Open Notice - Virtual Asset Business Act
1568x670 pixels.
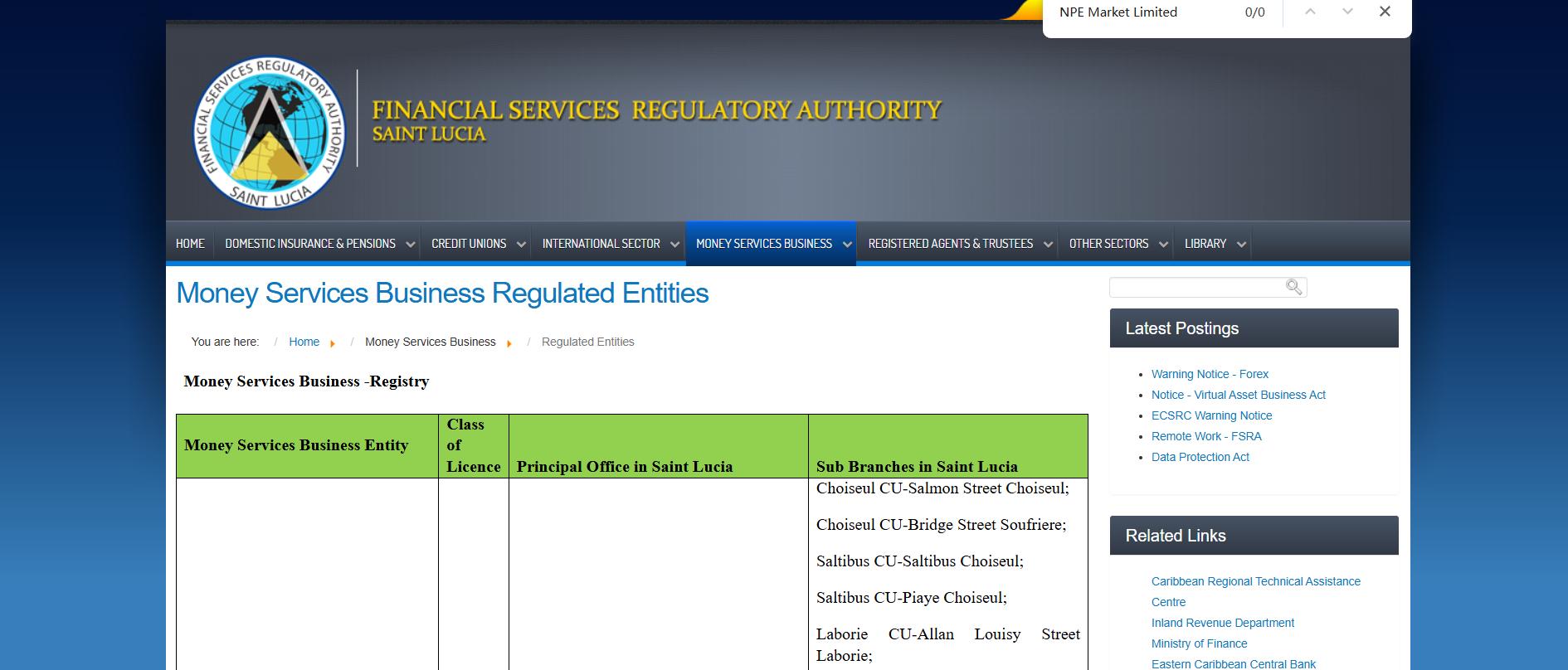[x=1239, y=395]
